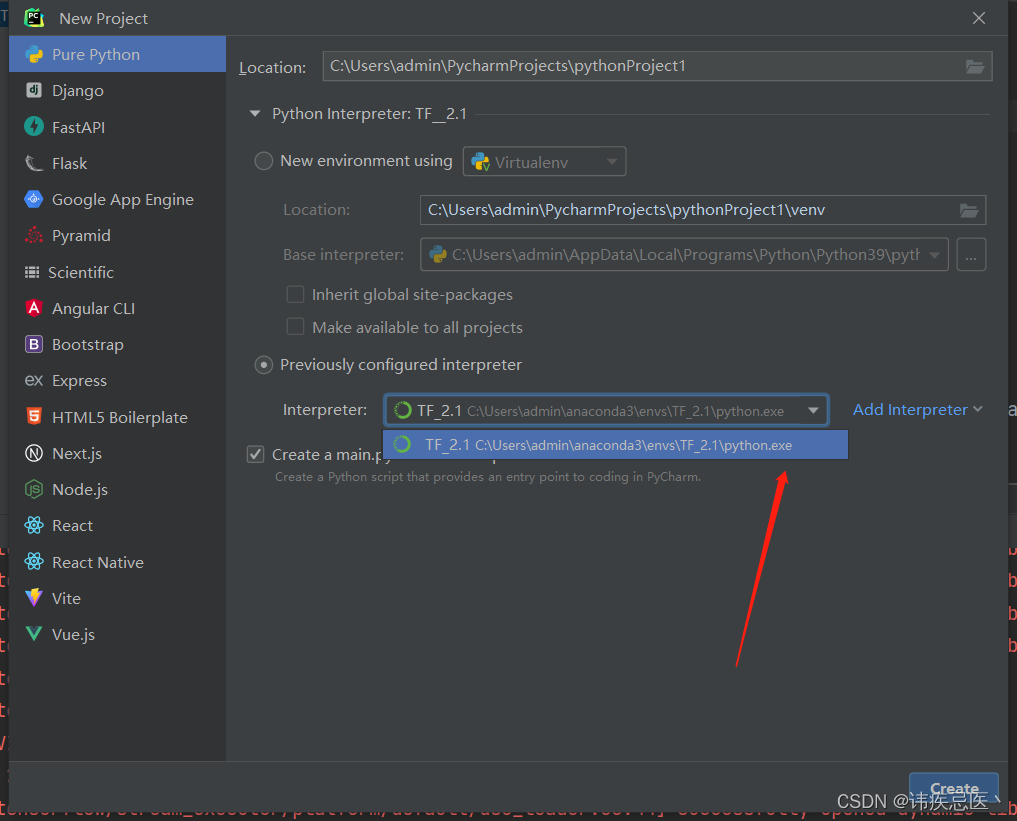Browse for project location folder icon
The image size is (1017, 821).
point(975,66)
